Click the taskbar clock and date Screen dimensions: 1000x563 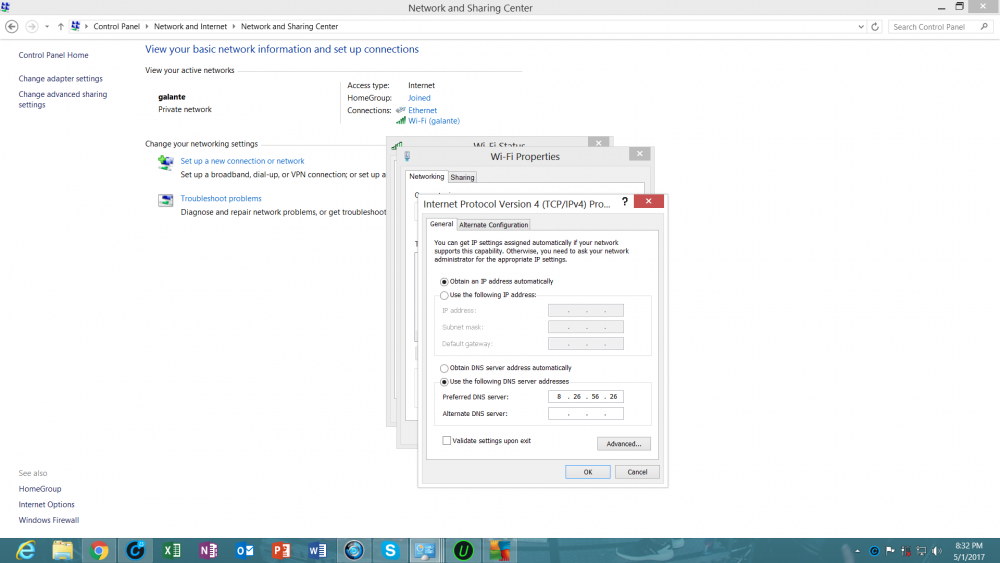tap(969, 551)
